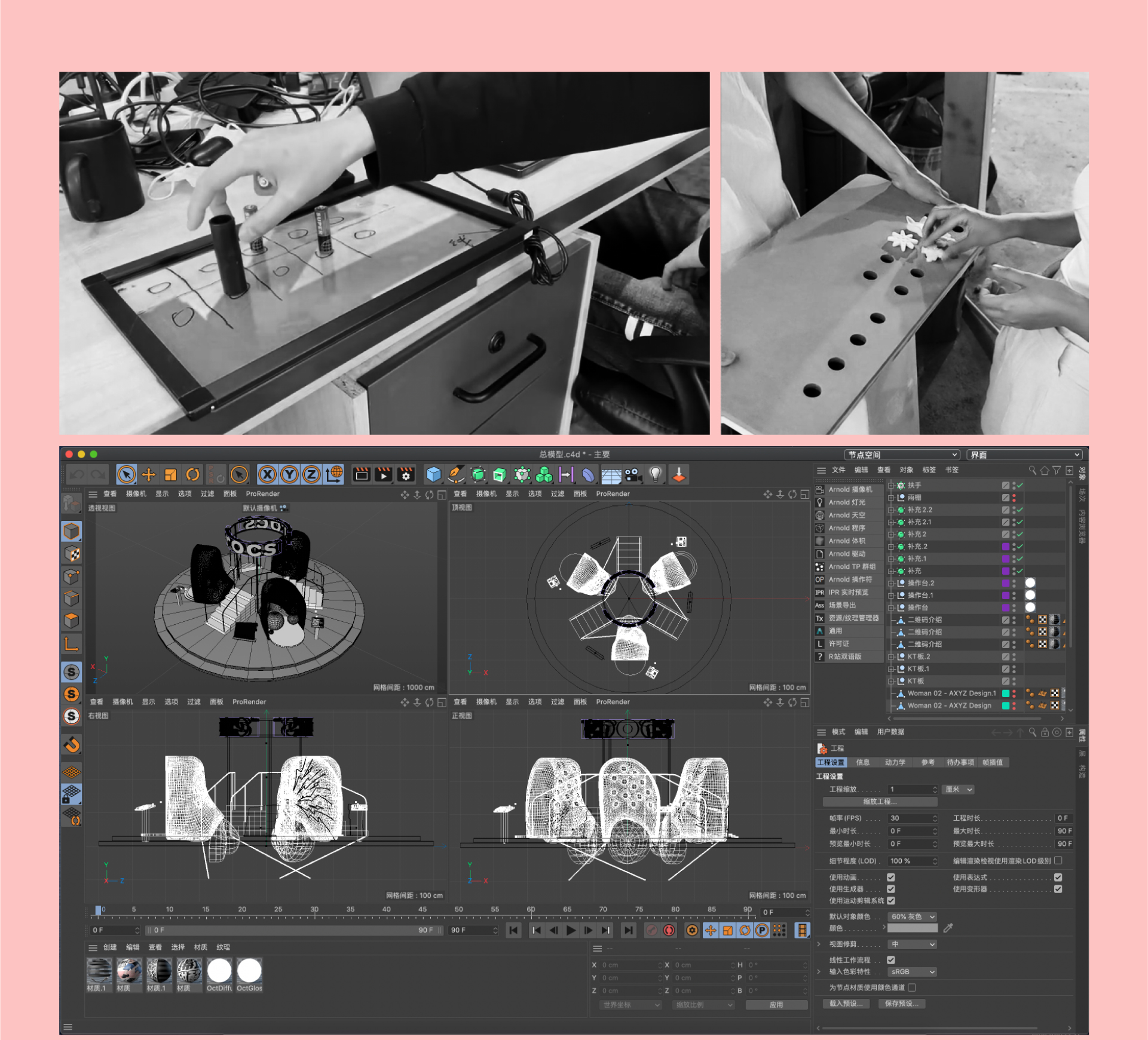Click the 保存预设... button

(901, 1004)
